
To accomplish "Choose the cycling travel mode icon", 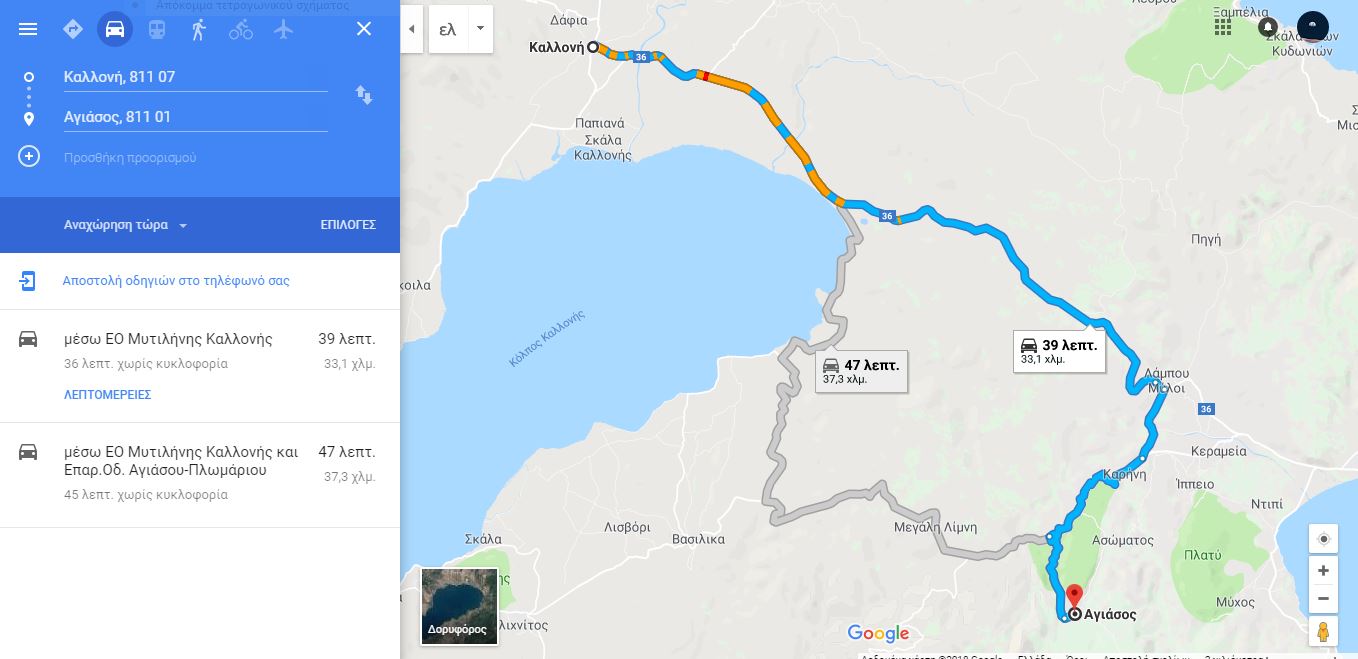I will pos(241,29).
